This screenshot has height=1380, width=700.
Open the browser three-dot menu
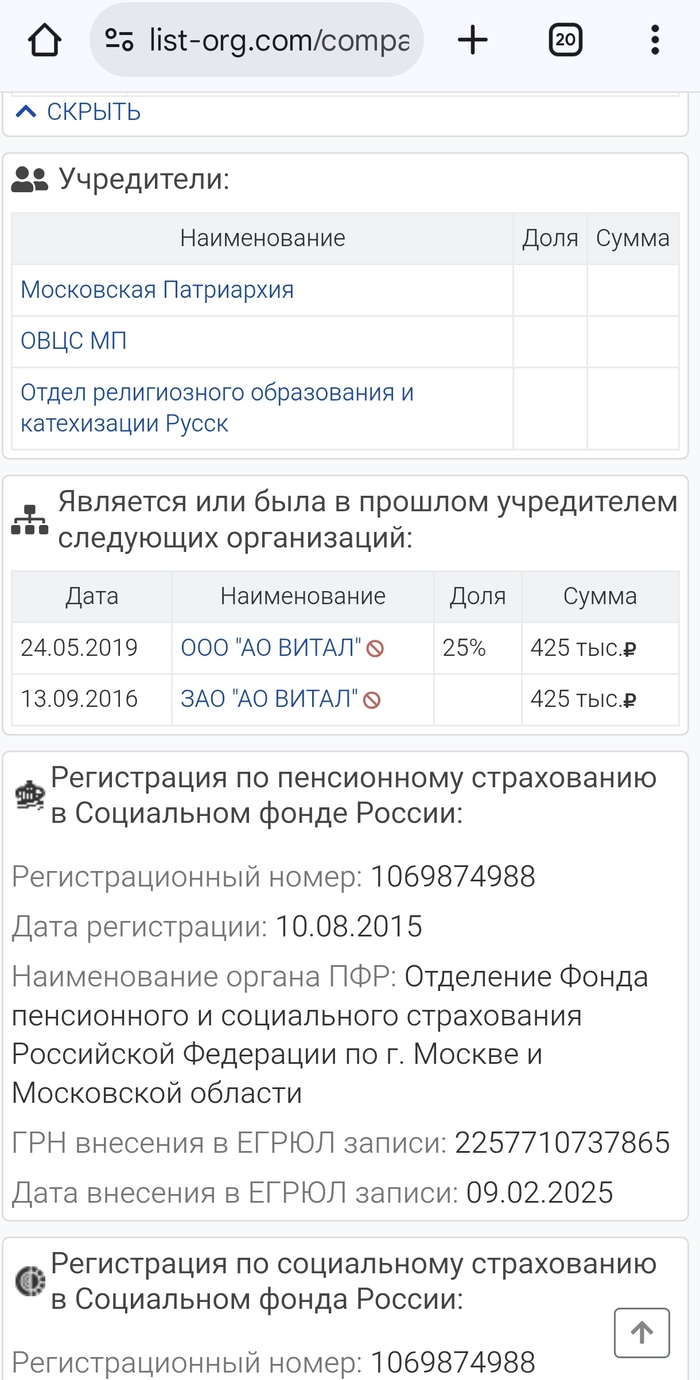tap(655, 40)
